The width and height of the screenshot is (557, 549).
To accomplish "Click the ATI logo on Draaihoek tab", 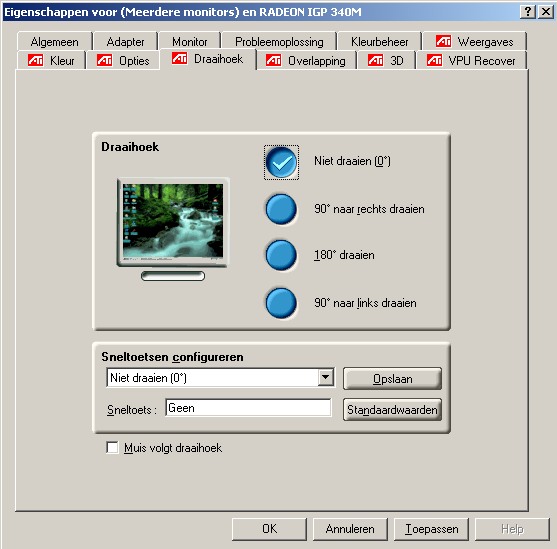I will (179, 58).
